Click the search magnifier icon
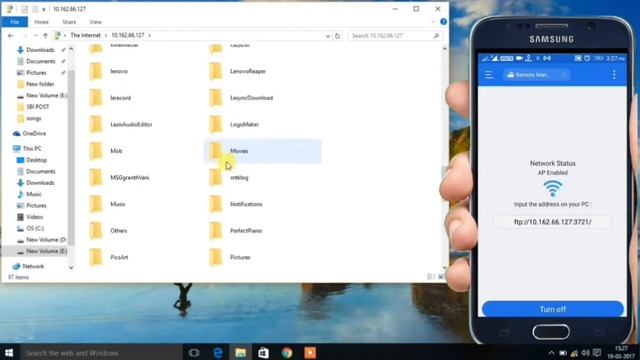This screenshot has width=640, height=360. 436,36
